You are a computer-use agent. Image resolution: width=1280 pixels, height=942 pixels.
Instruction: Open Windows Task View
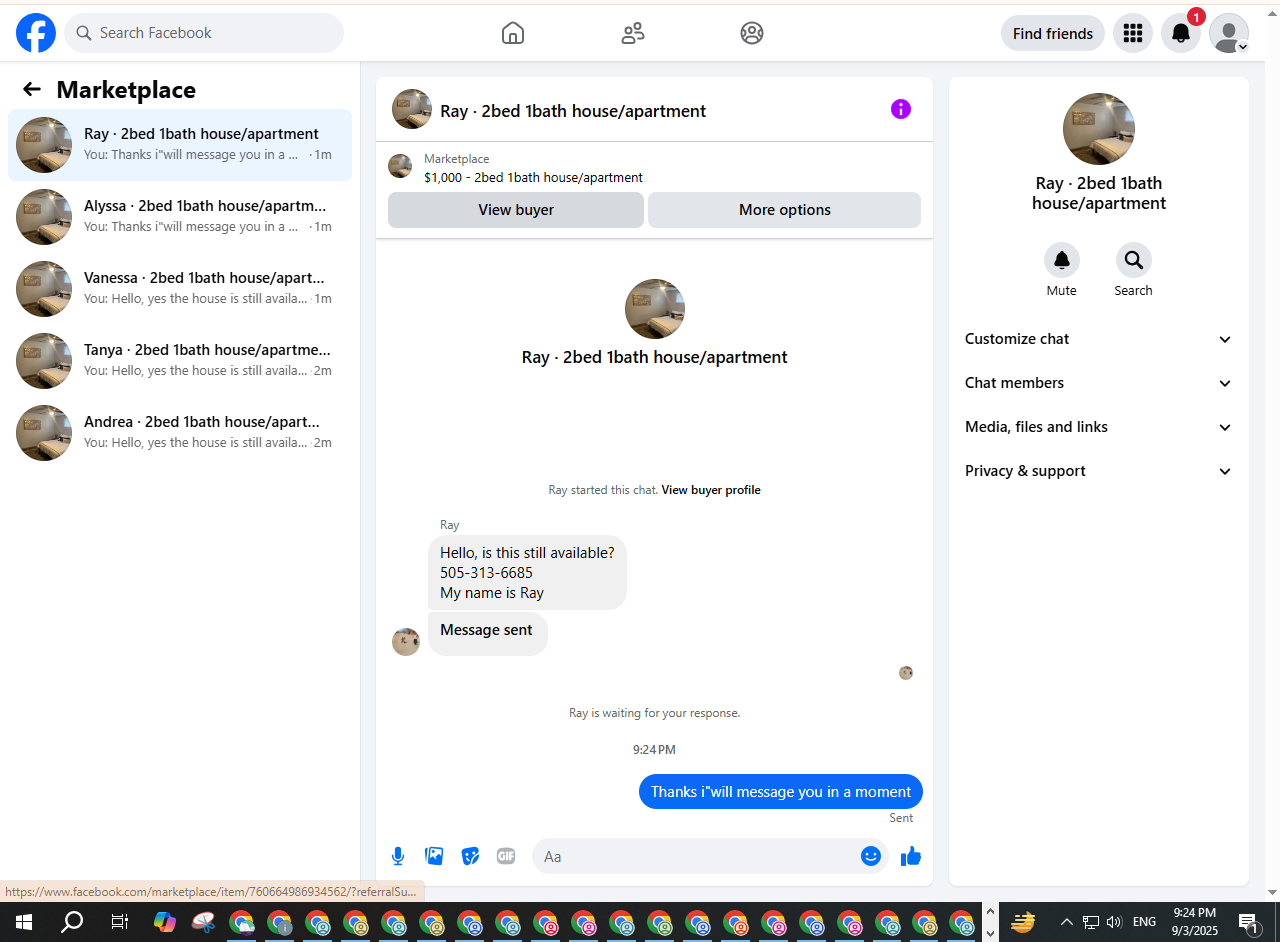[119, 922]
